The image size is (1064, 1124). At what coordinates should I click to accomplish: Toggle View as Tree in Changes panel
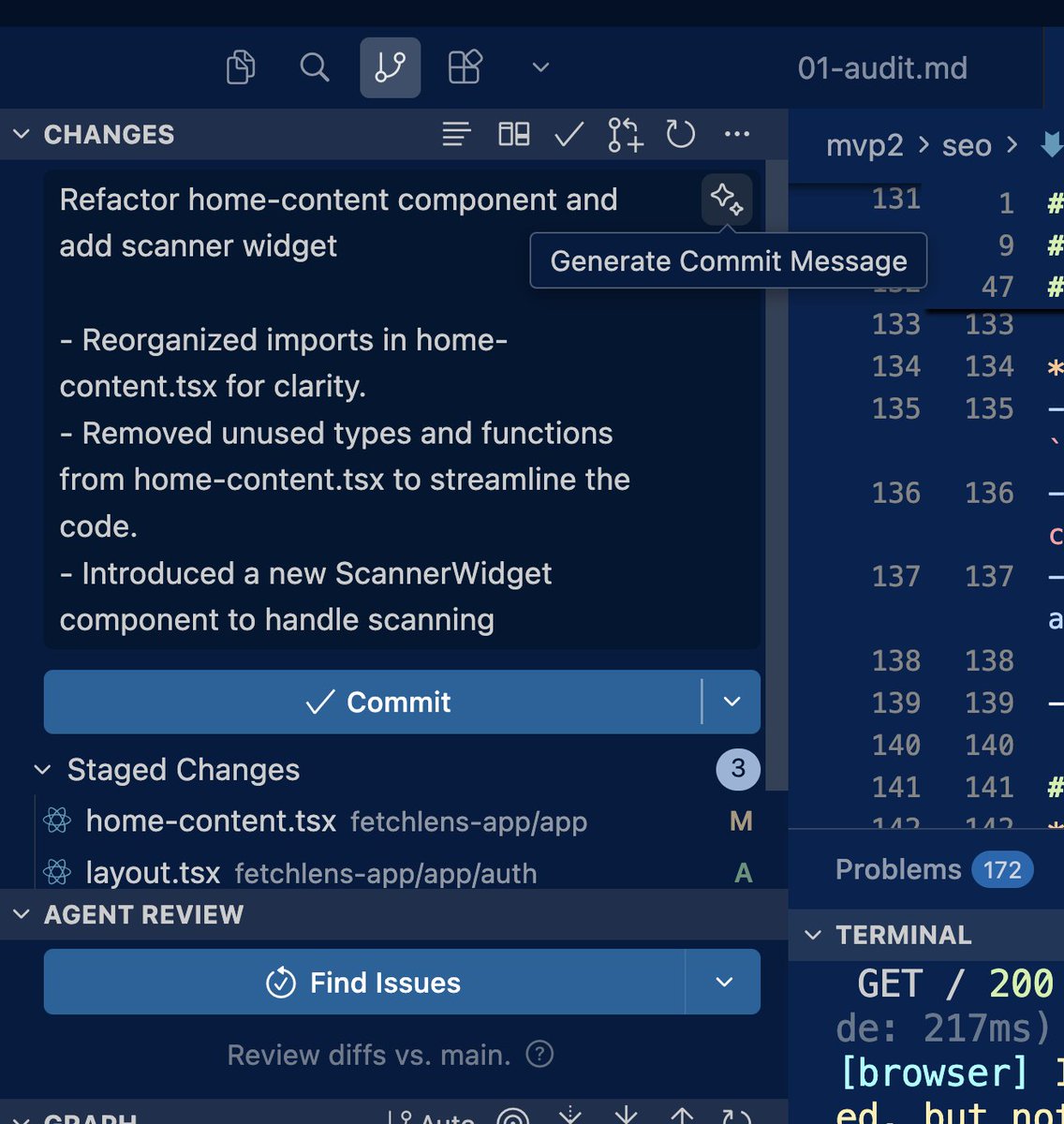(x=513, y=135)
